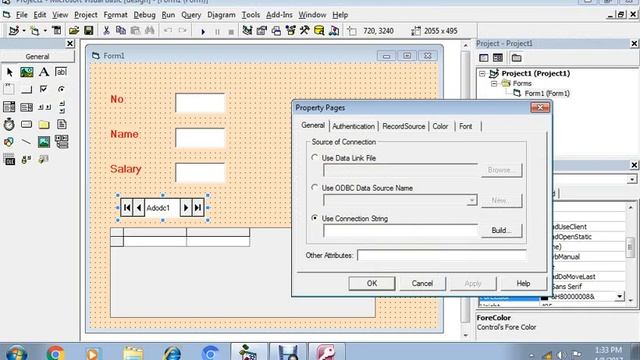Open the Debug menu
Viewport: 640px width, 360px height.
(144, 15)
